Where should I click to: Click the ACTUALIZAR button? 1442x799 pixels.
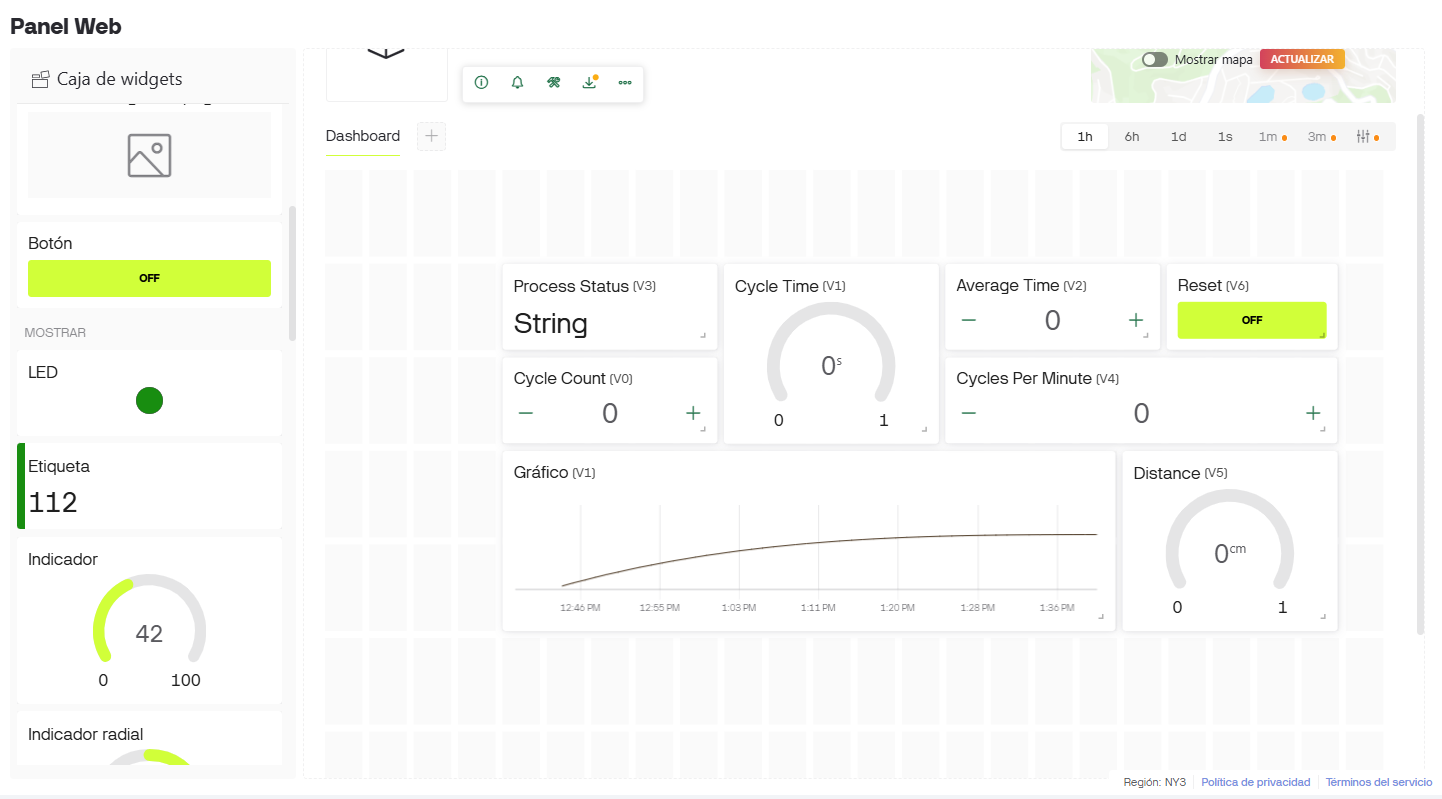coord(1302,59)
